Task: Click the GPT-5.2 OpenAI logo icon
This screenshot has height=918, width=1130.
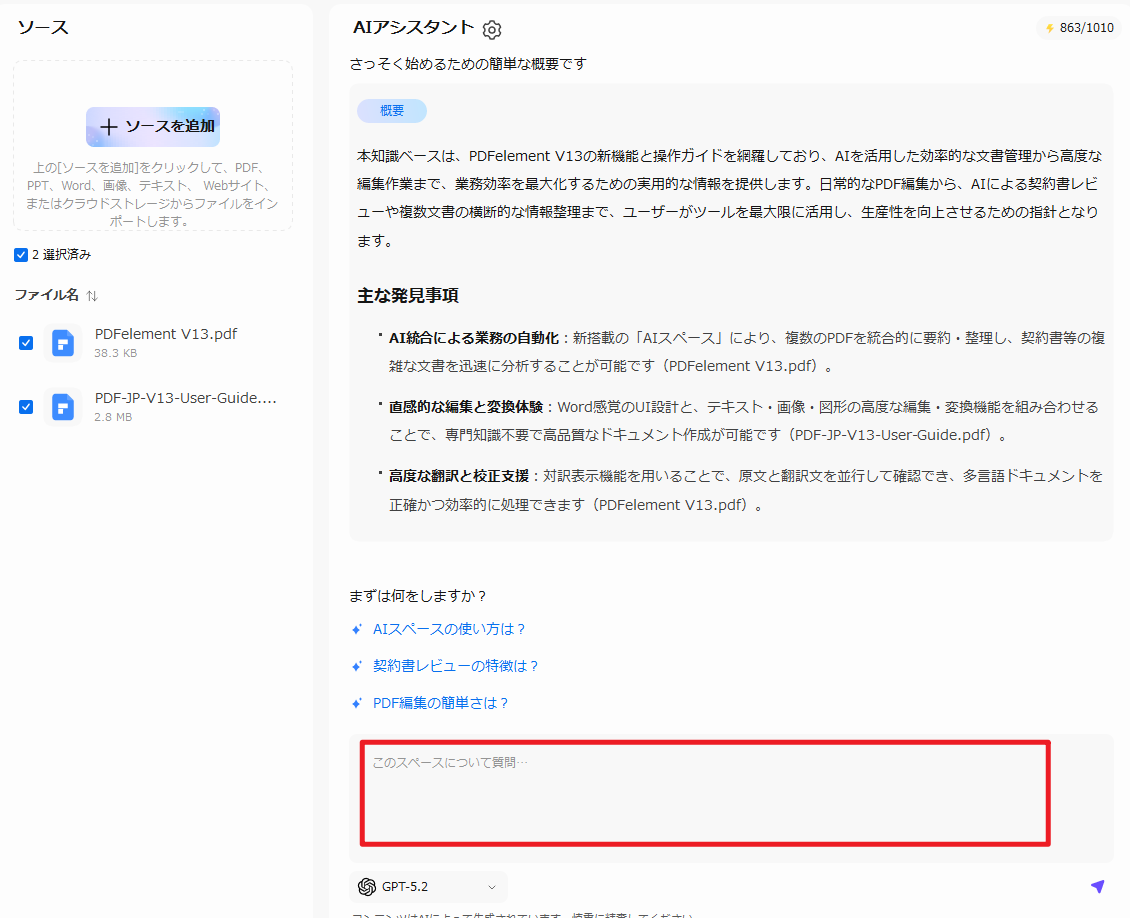Action: click(x=367, y=887)
